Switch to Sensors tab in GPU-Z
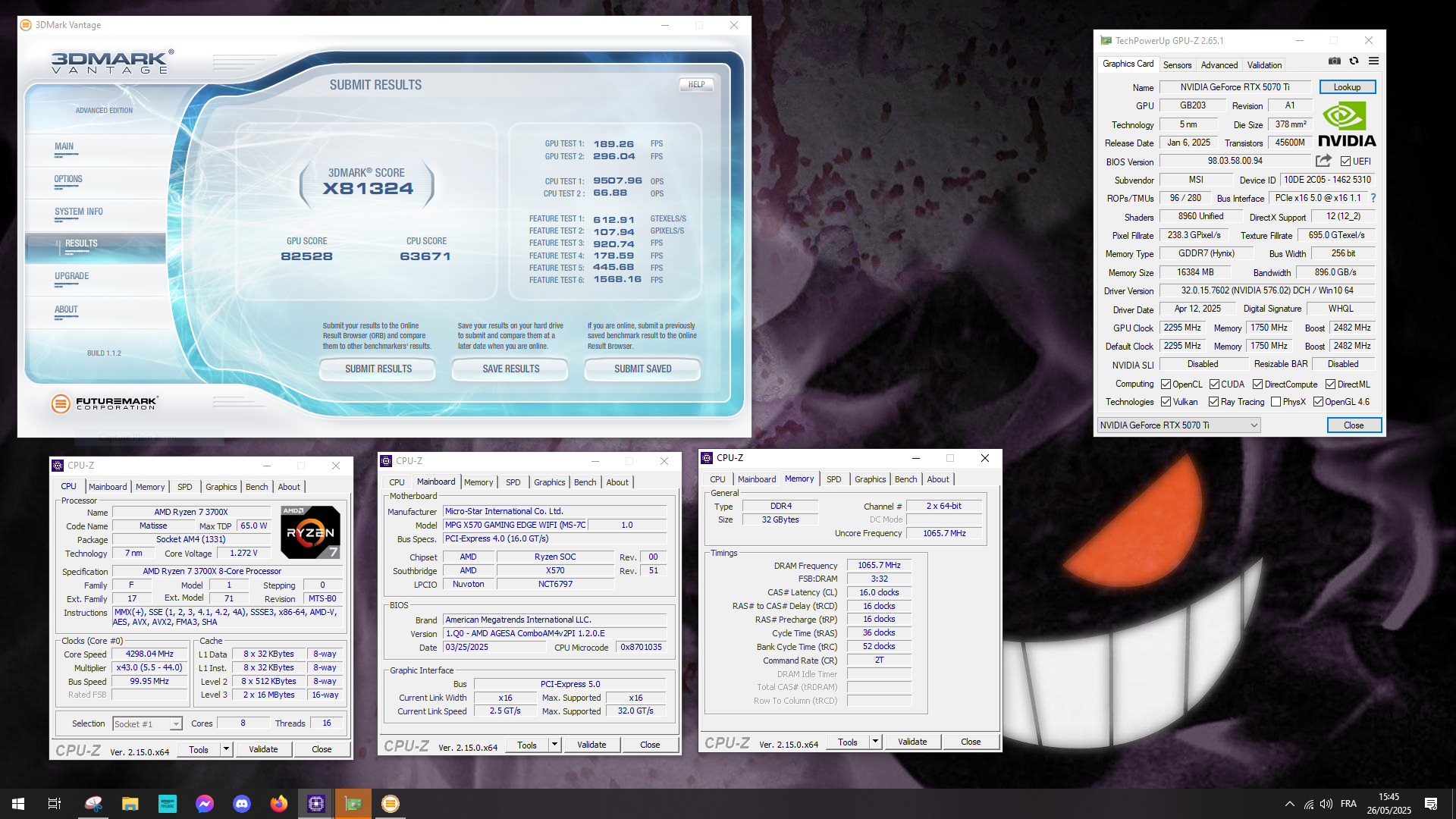1456x819 pixels. (1177, 65)
